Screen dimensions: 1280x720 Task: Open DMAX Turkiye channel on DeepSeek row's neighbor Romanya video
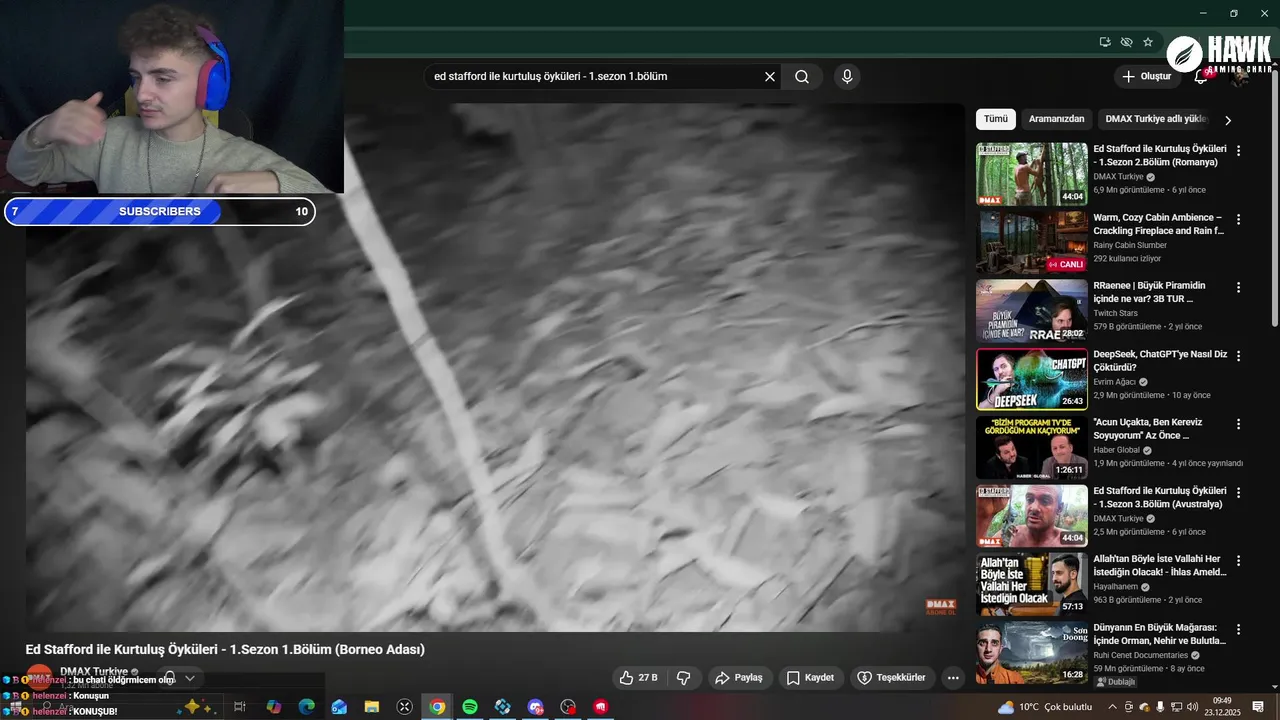[x=1119, y=177]
